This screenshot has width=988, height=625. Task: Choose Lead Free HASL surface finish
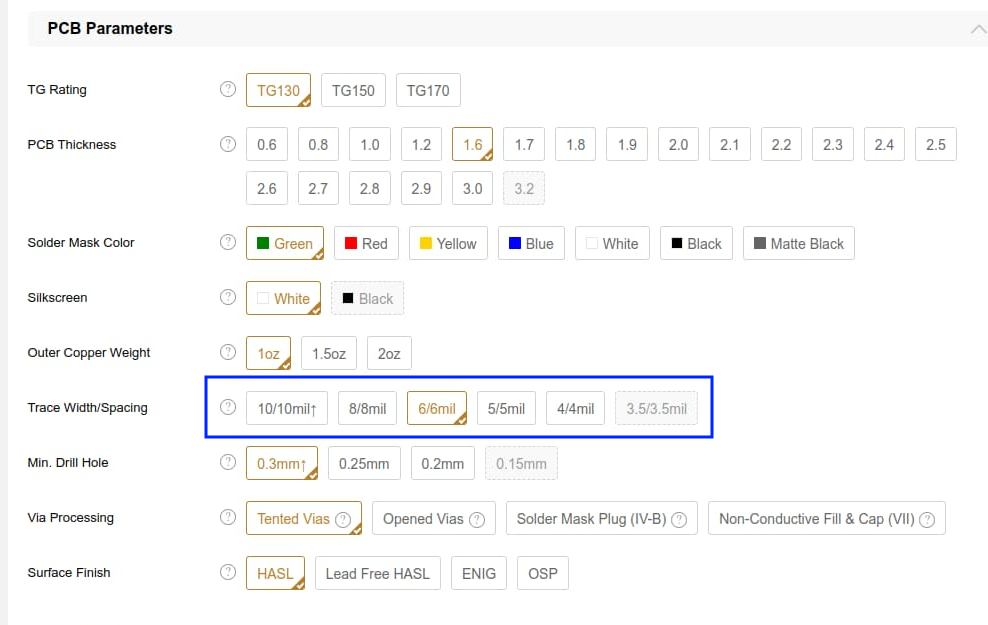(x=377, y=573)
